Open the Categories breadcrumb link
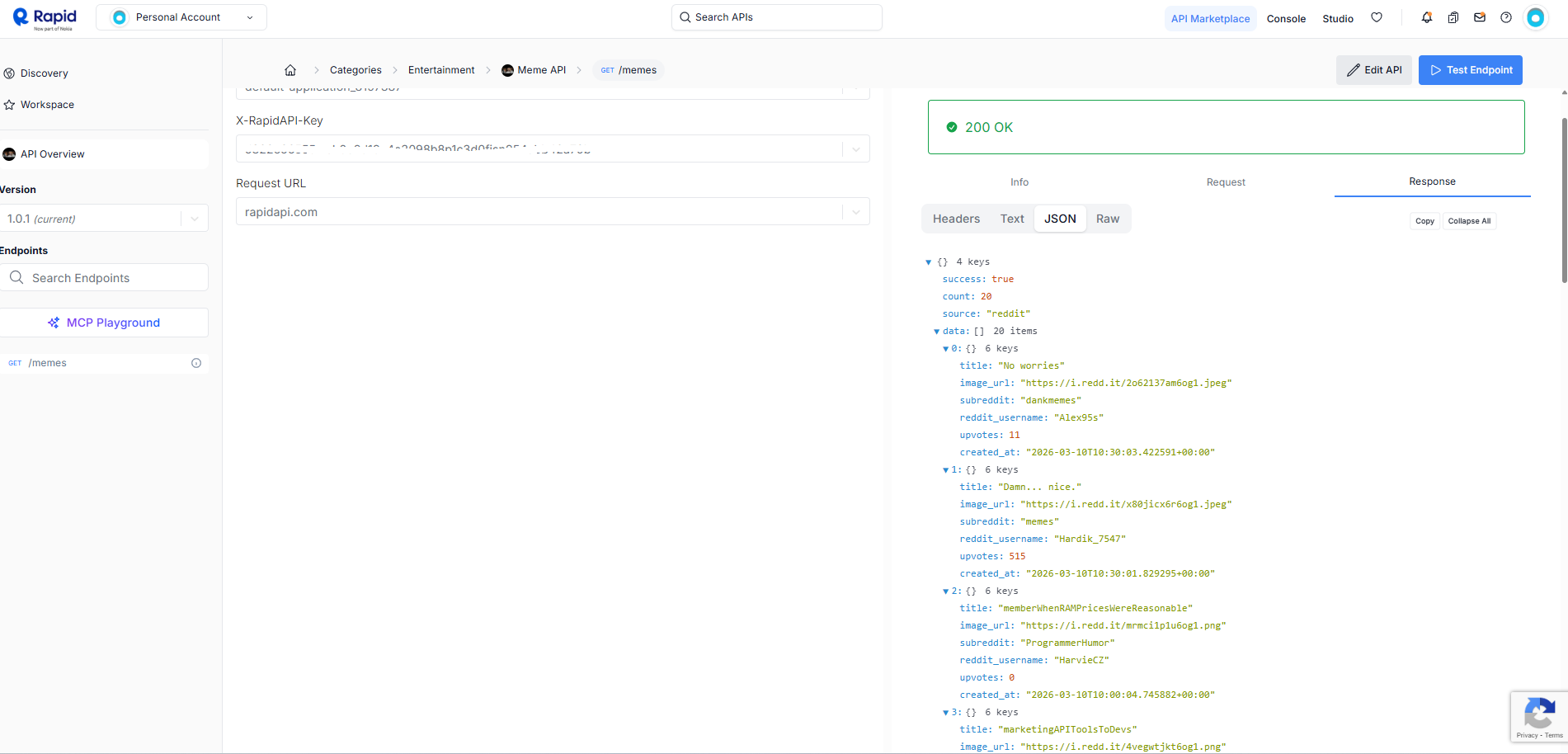This screenshot has height=754, width=1568. [356, 70]
